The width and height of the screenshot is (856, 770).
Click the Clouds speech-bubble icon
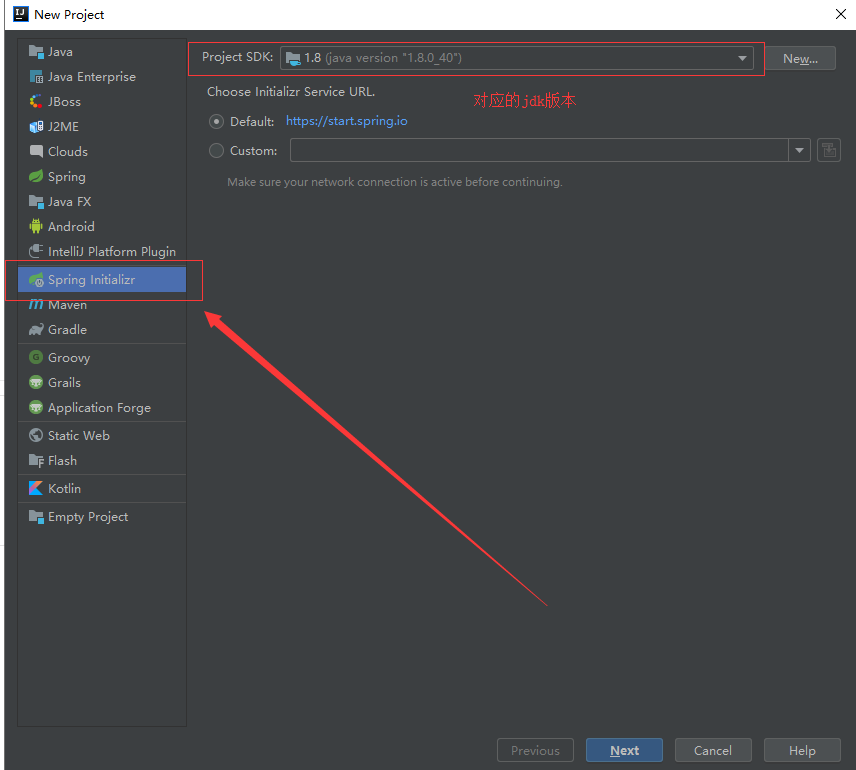point(36,151)
